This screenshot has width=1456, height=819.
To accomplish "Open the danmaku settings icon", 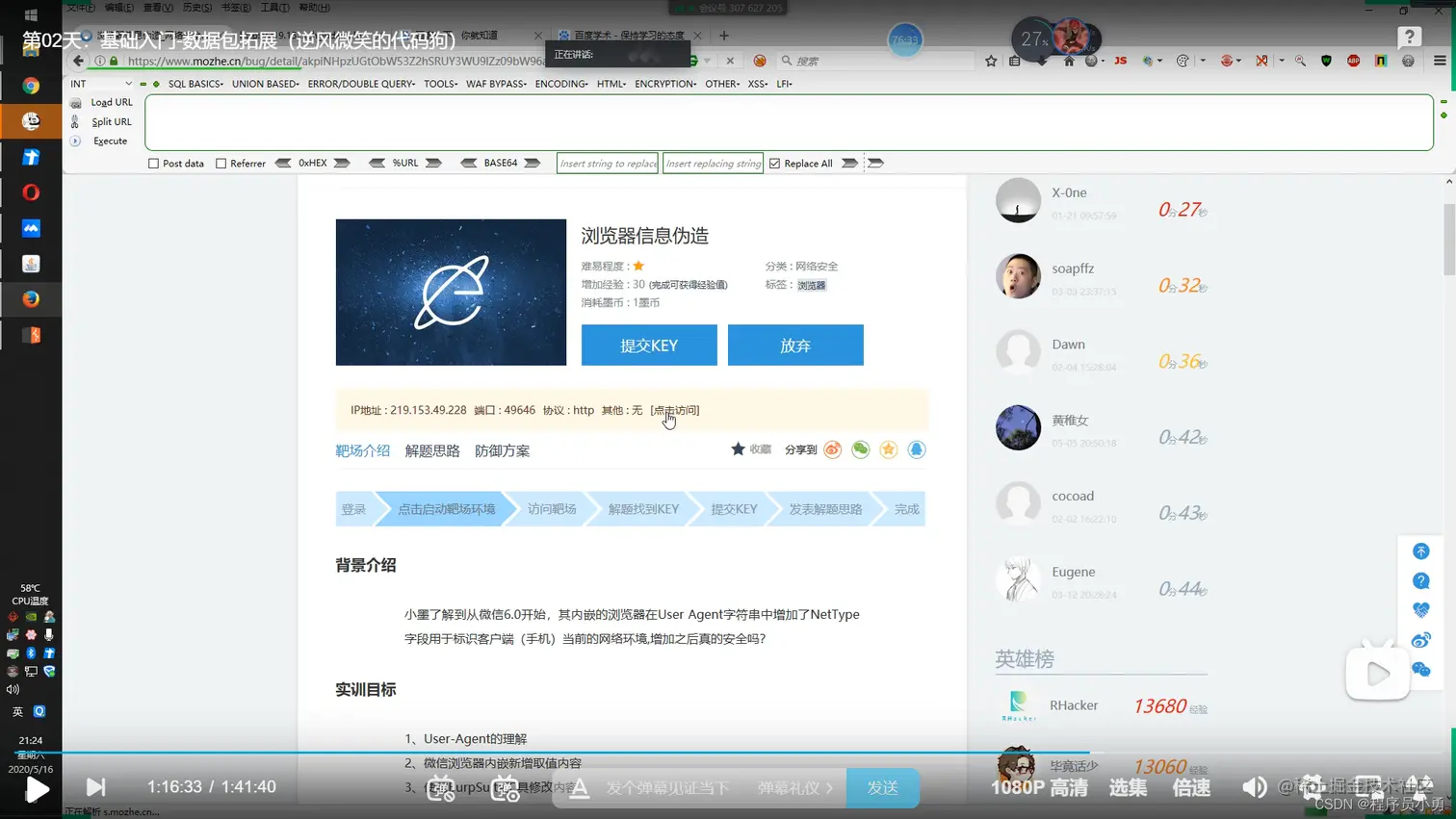I will click(505, 788).
